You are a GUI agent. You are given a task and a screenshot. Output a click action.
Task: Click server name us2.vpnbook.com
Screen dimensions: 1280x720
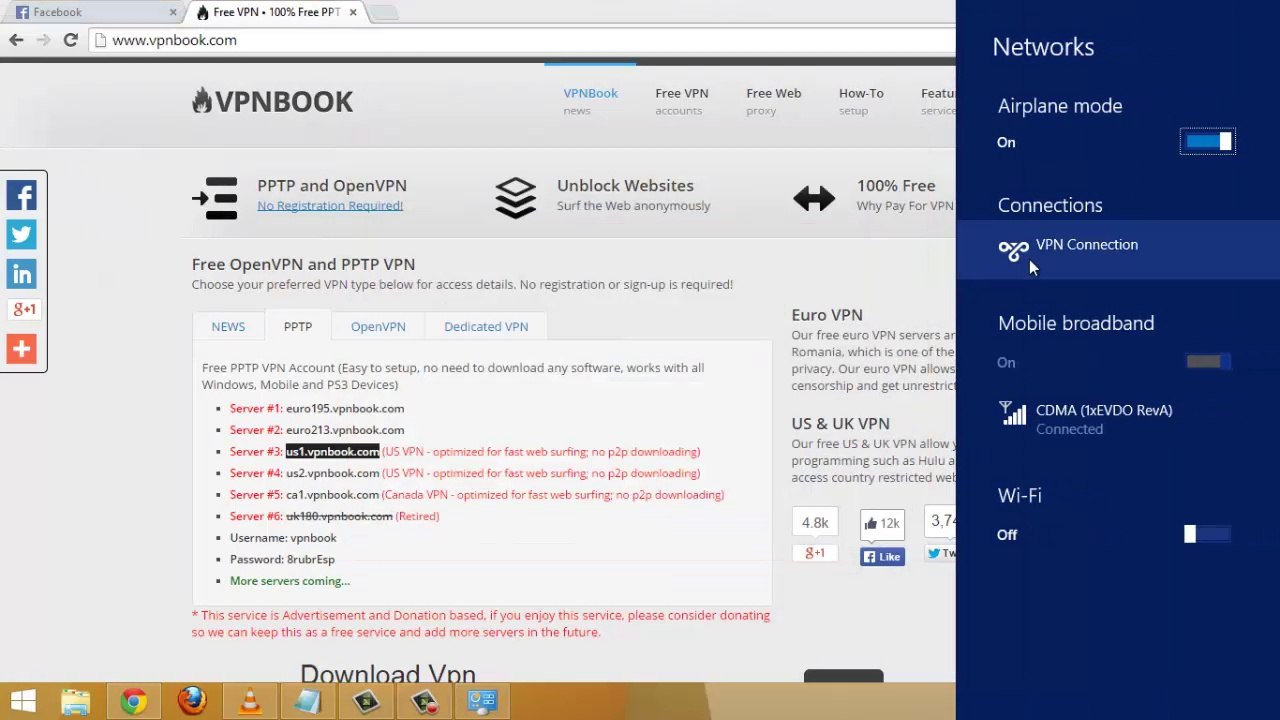[x=332, y=473]
